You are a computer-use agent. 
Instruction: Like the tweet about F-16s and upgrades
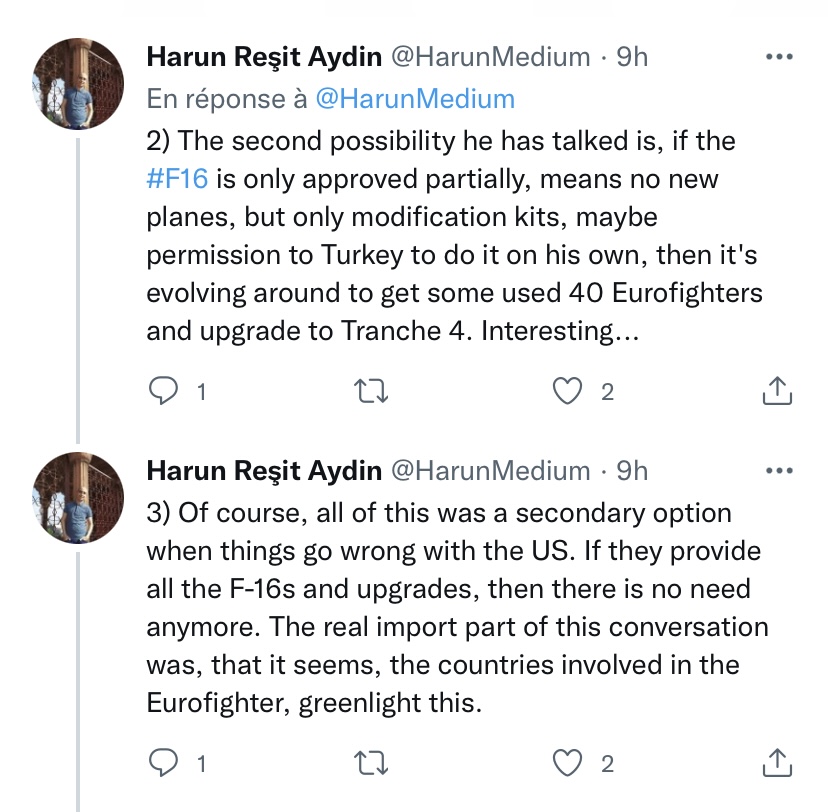(568, 764)
